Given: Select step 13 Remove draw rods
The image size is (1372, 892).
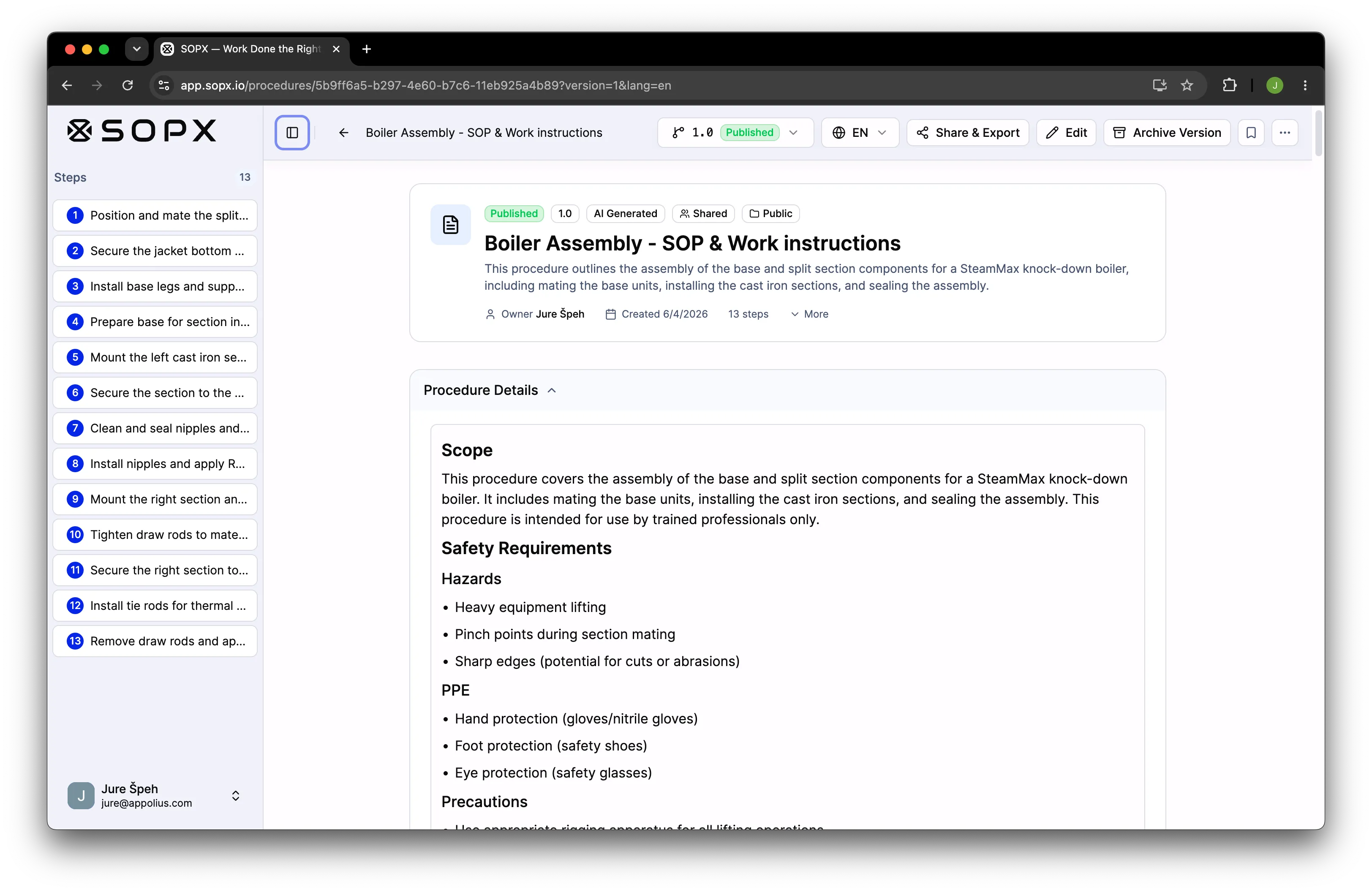Looking at the screenshot, I should click(x=155, y=642).
